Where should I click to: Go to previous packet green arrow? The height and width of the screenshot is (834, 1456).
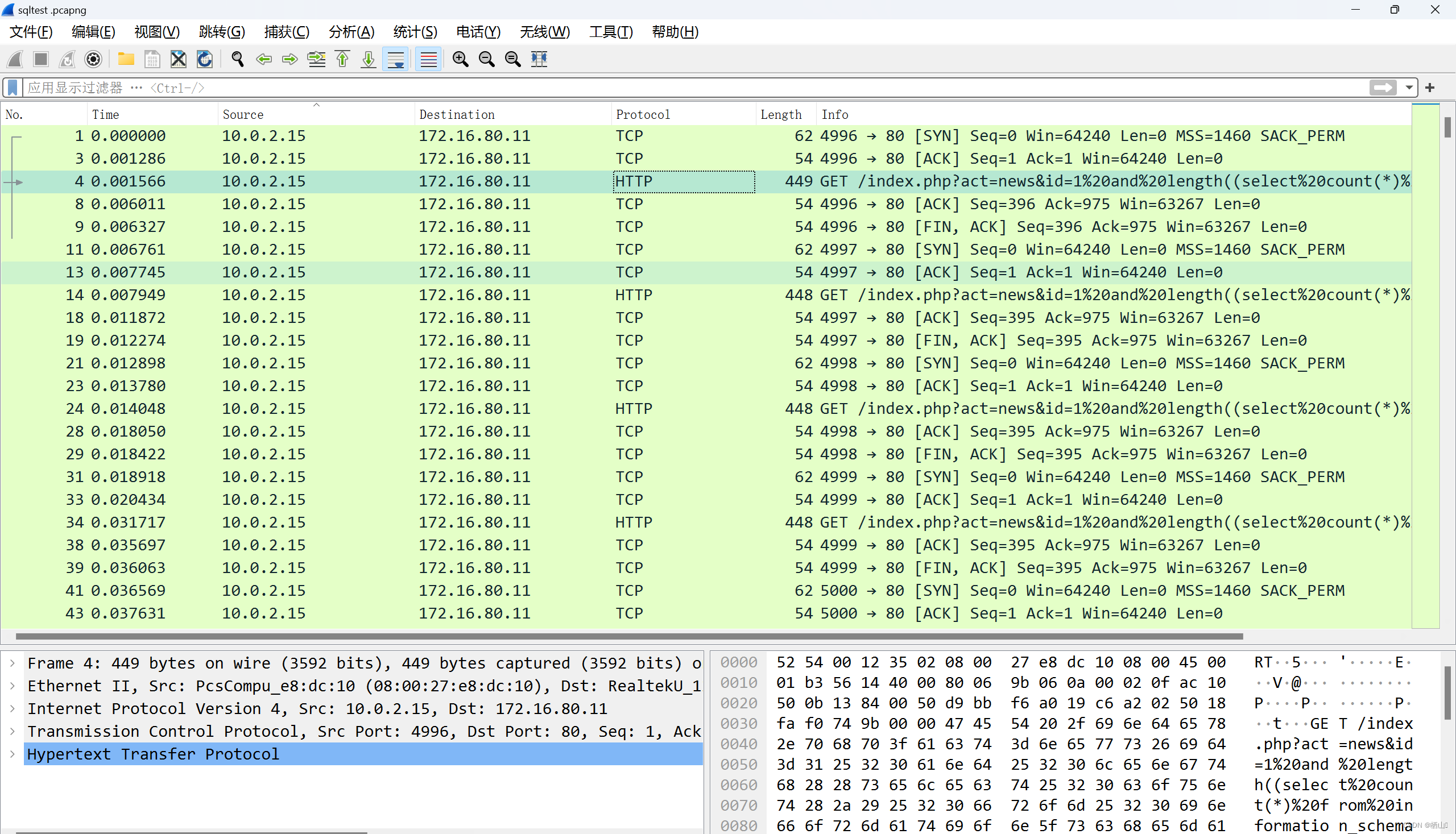point(263,59)
